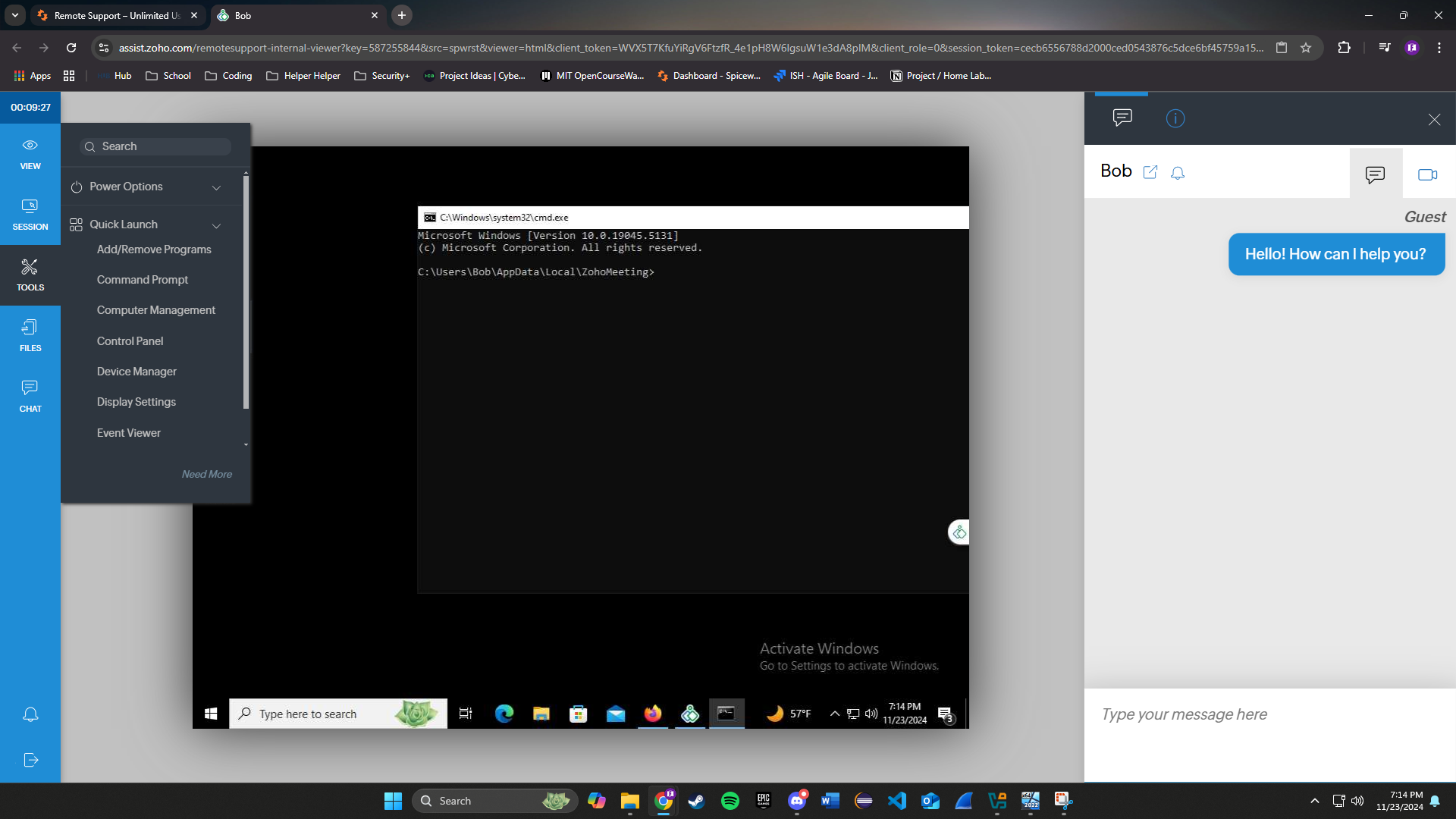
Task: Click the session info icon
Action: click(1175, 118)
